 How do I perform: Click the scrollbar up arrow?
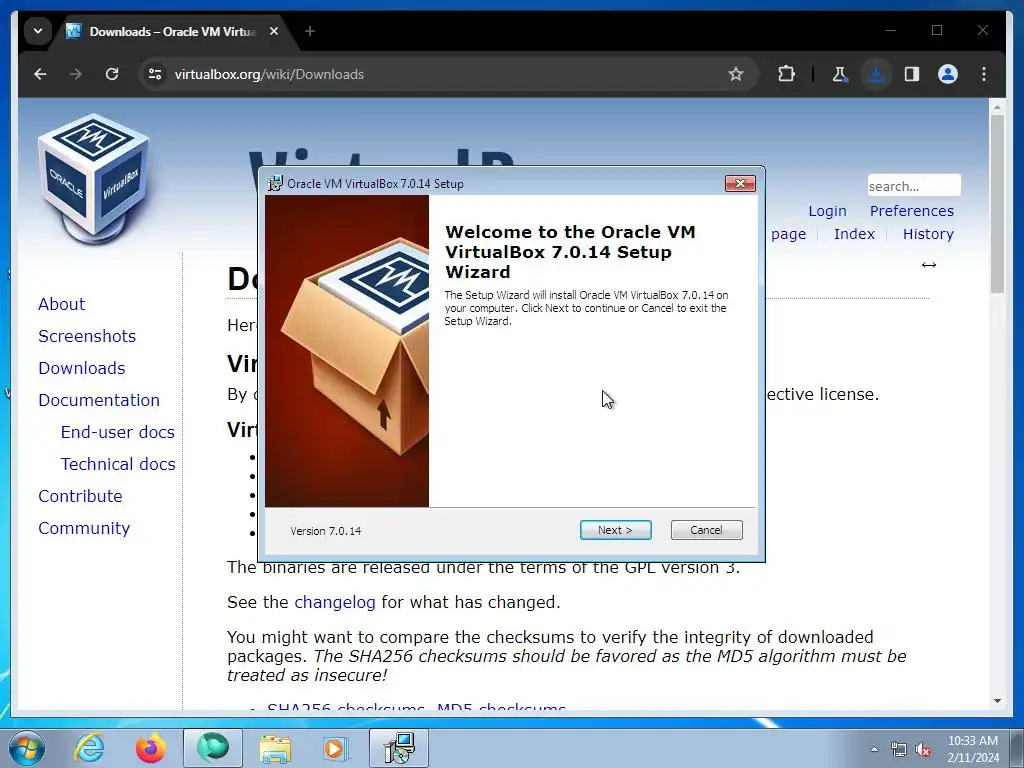coord(997,106)
